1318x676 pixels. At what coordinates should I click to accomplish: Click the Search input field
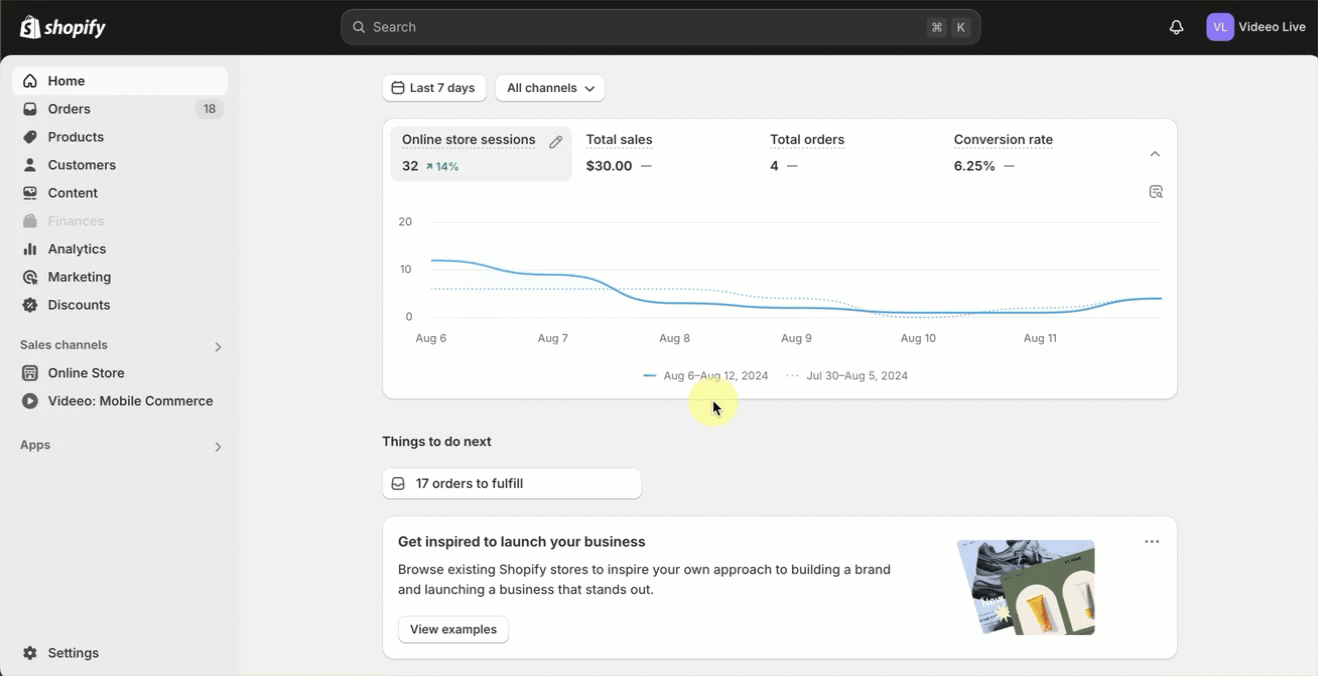pos(640,27)
